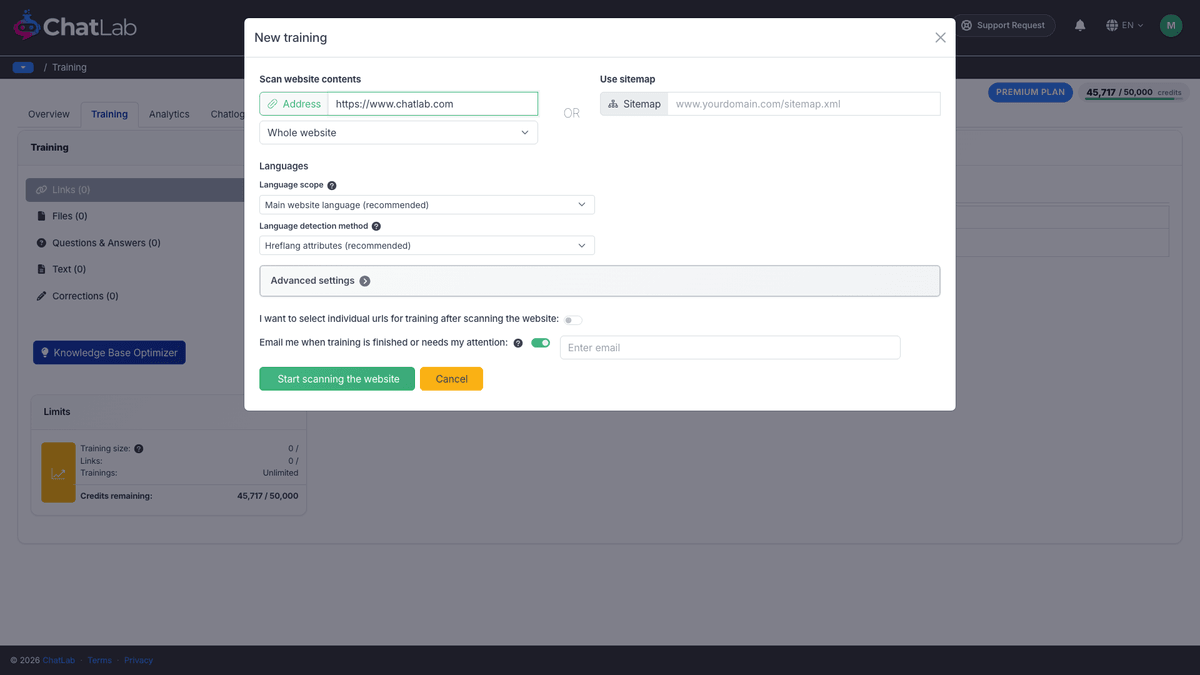The image size is (1200, 675).
Task: Click the Support Request button
Action: [1004, 25]
